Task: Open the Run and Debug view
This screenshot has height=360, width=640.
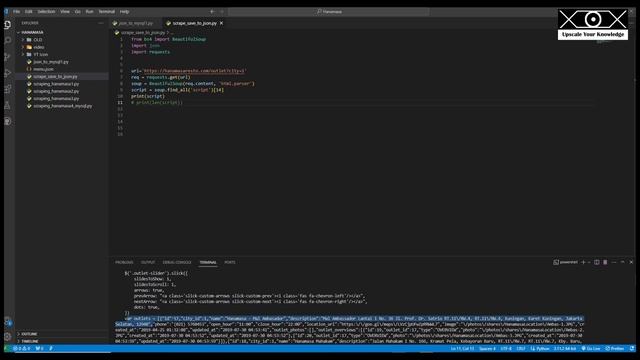Action: [8, 73]
